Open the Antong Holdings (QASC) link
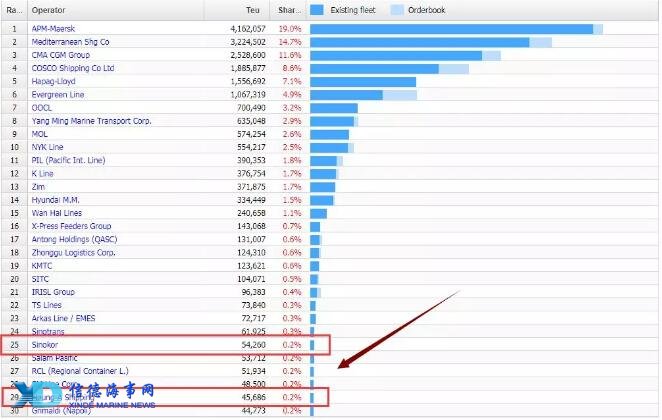This screenshot has width=662, height=420. (x=74, y=239)
